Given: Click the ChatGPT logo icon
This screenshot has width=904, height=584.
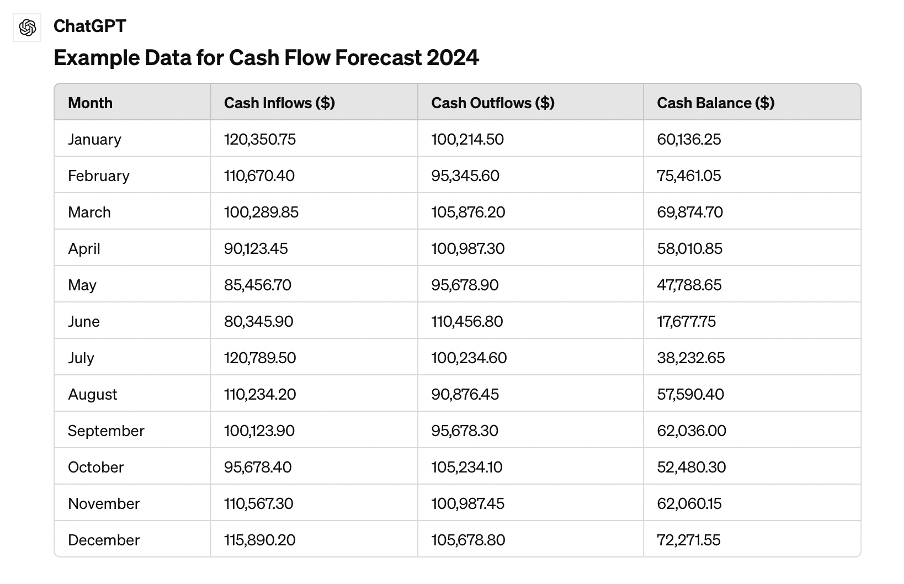Looking at the screenshot, I should point(28,27).
